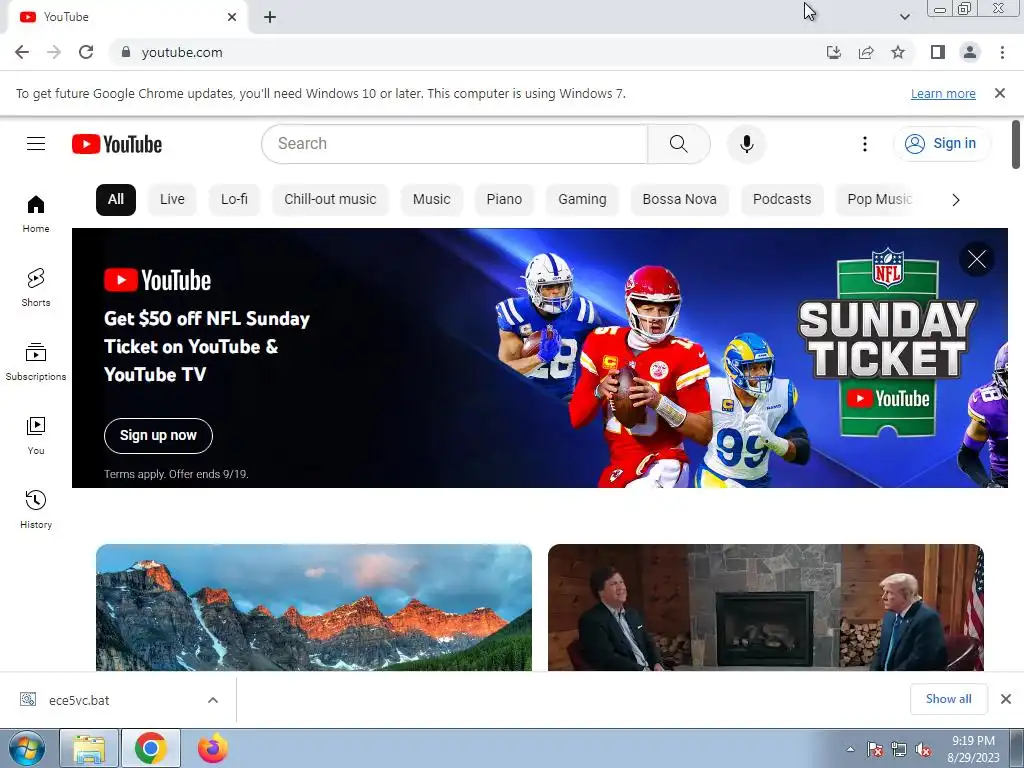Close the YouTube browser tab
Viewport: 1024px width, 768px height.
point(232,17)
